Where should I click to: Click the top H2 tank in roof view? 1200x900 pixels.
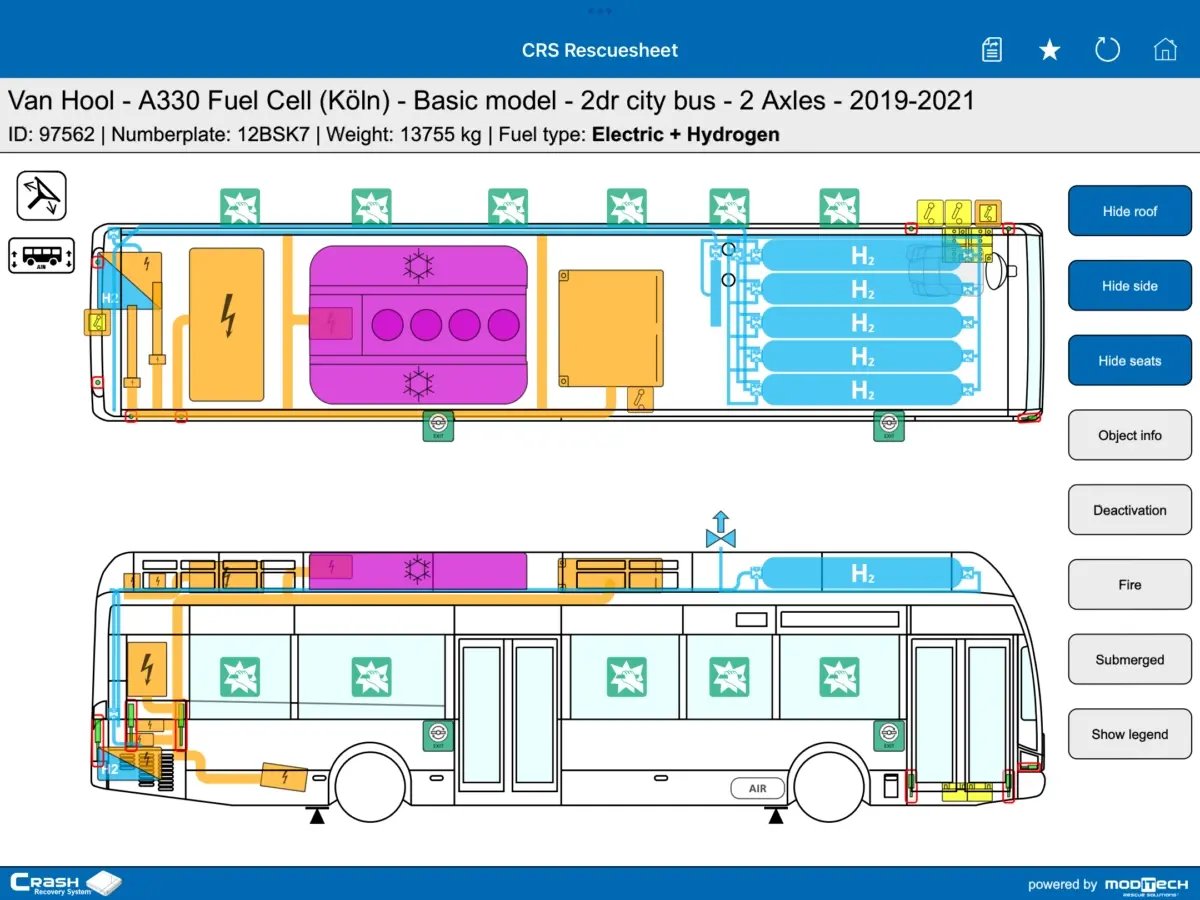(x=862, y=256)
